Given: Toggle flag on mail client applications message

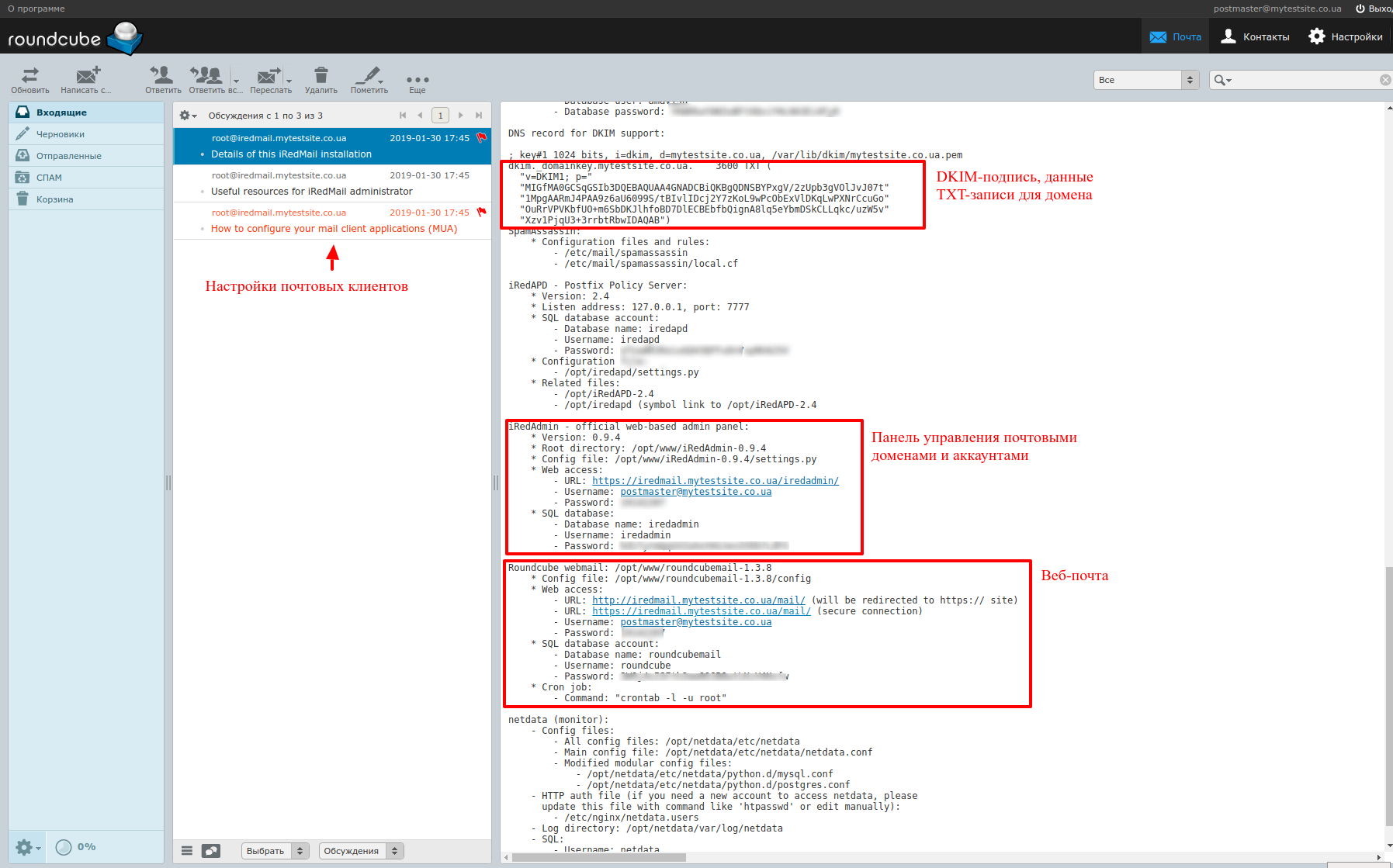Looking at the screenshot, I should tap(481, 213).
